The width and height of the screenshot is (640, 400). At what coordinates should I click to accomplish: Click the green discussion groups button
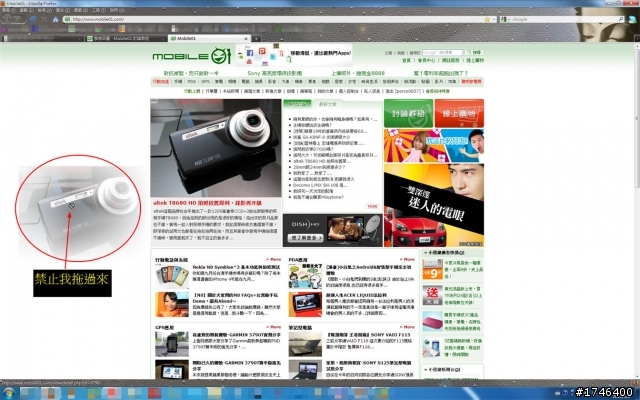tap(409, 113)
